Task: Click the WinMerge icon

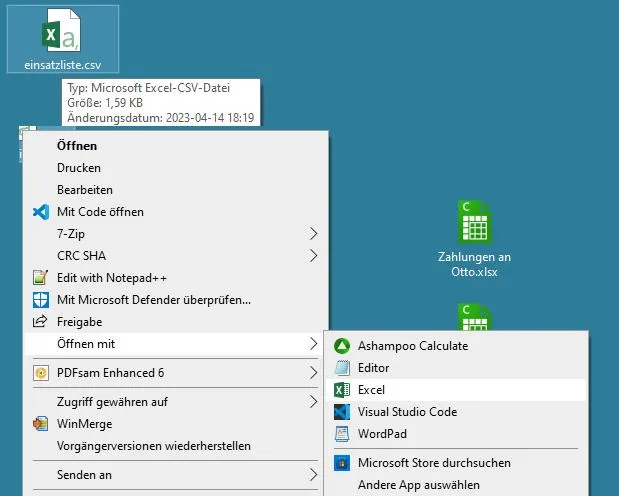Action: coord(41,424)
